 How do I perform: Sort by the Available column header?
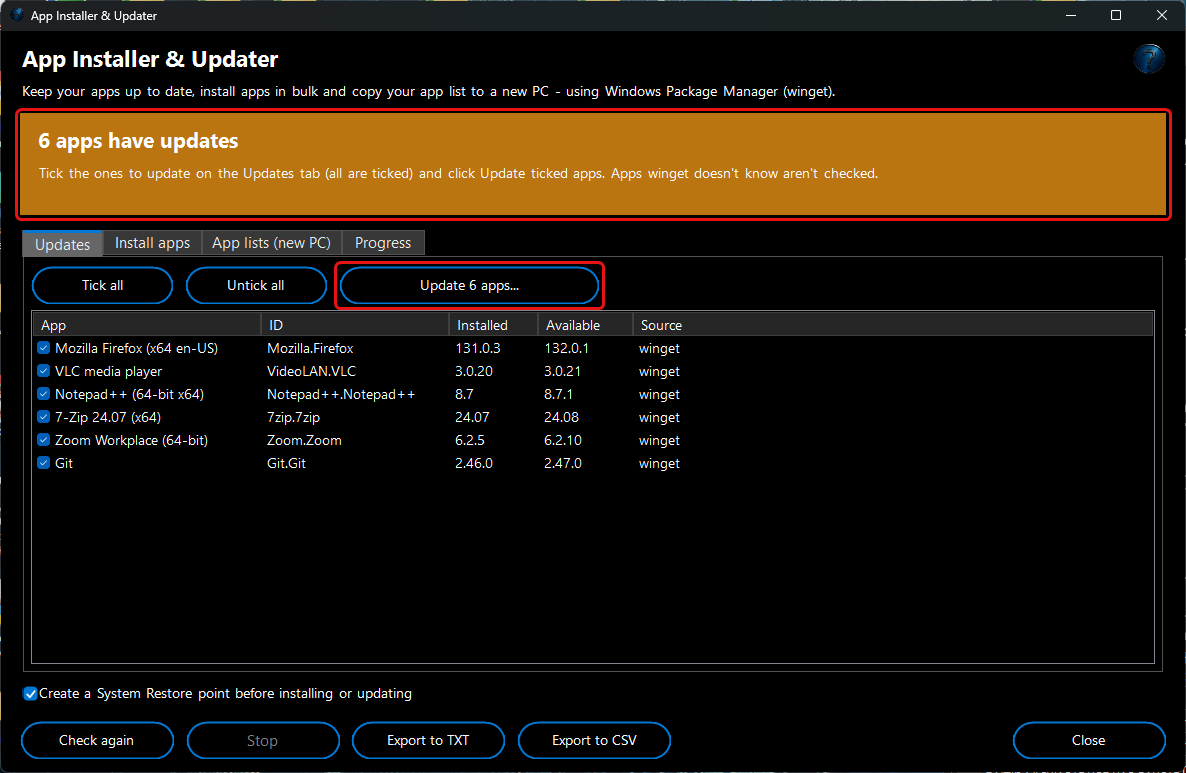[x=585, y=325]
